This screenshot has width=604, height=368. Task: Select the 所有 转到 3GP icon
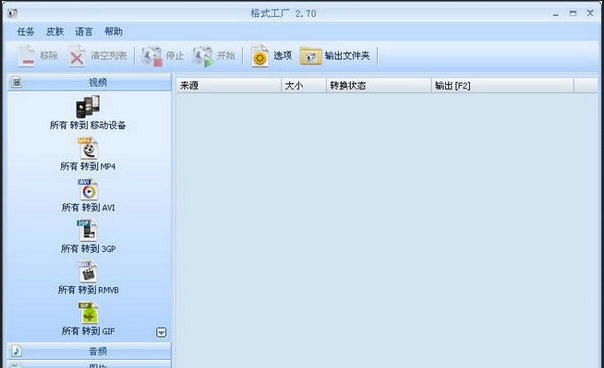(88, 230)
